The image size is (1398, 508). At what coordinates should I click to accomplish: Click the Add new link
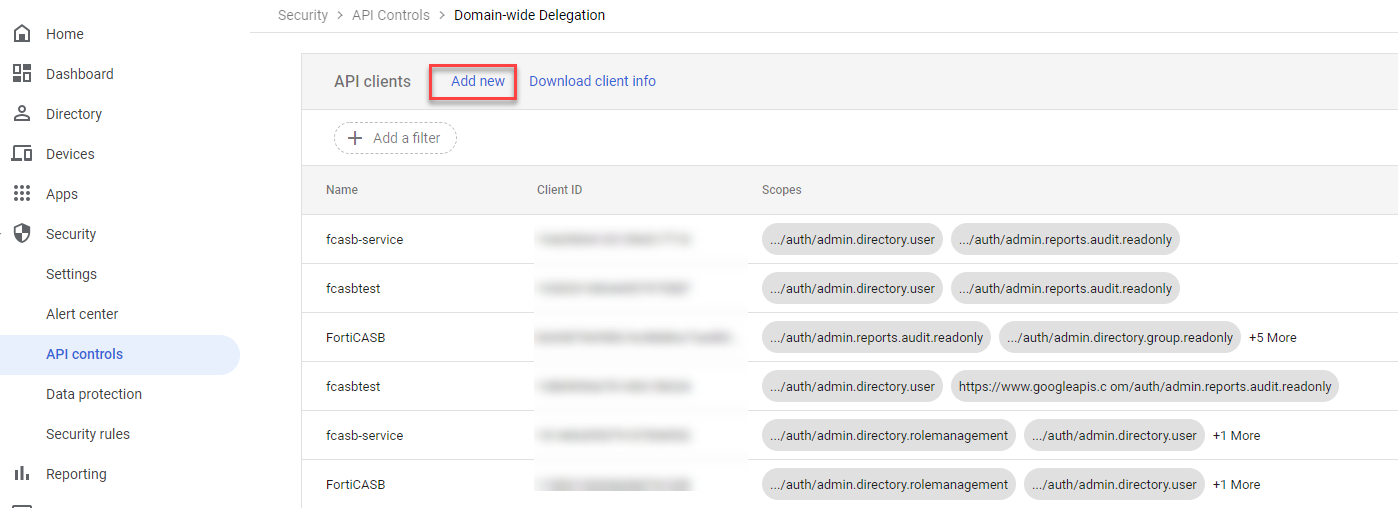click(478, 81)
